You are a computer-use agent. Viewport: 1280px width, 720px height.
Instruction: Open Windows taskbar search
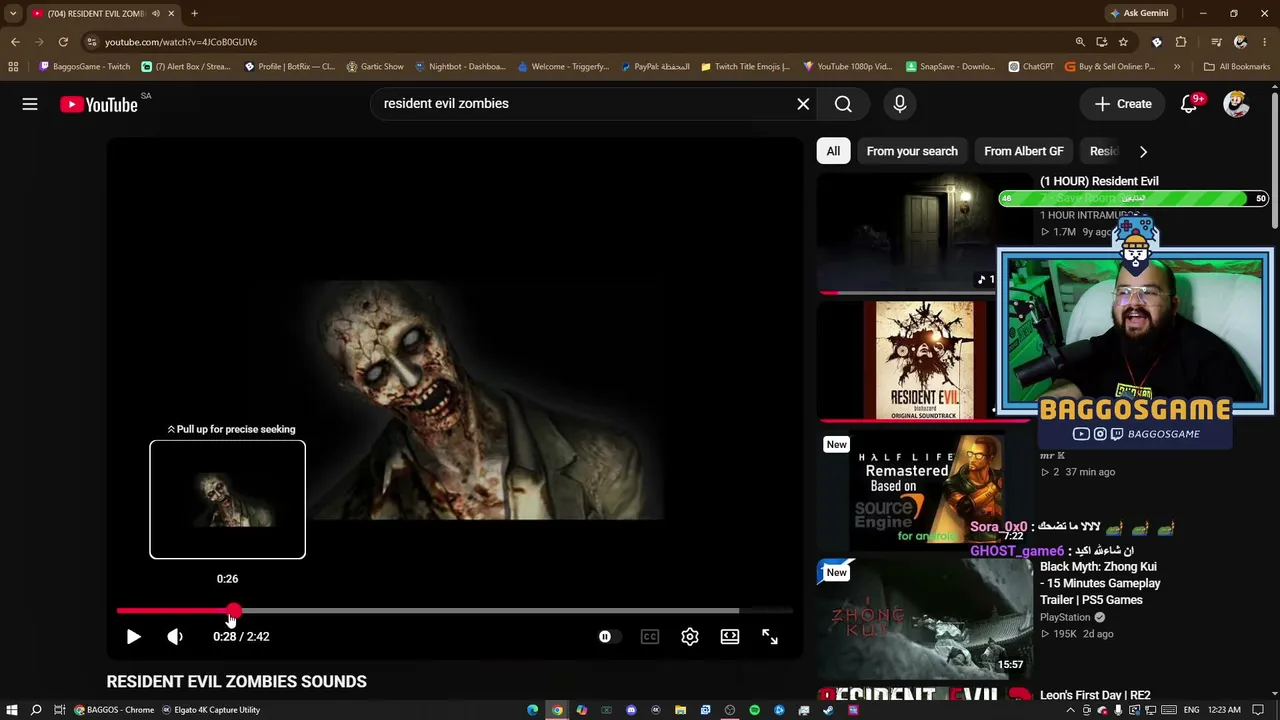click(36, 710)
